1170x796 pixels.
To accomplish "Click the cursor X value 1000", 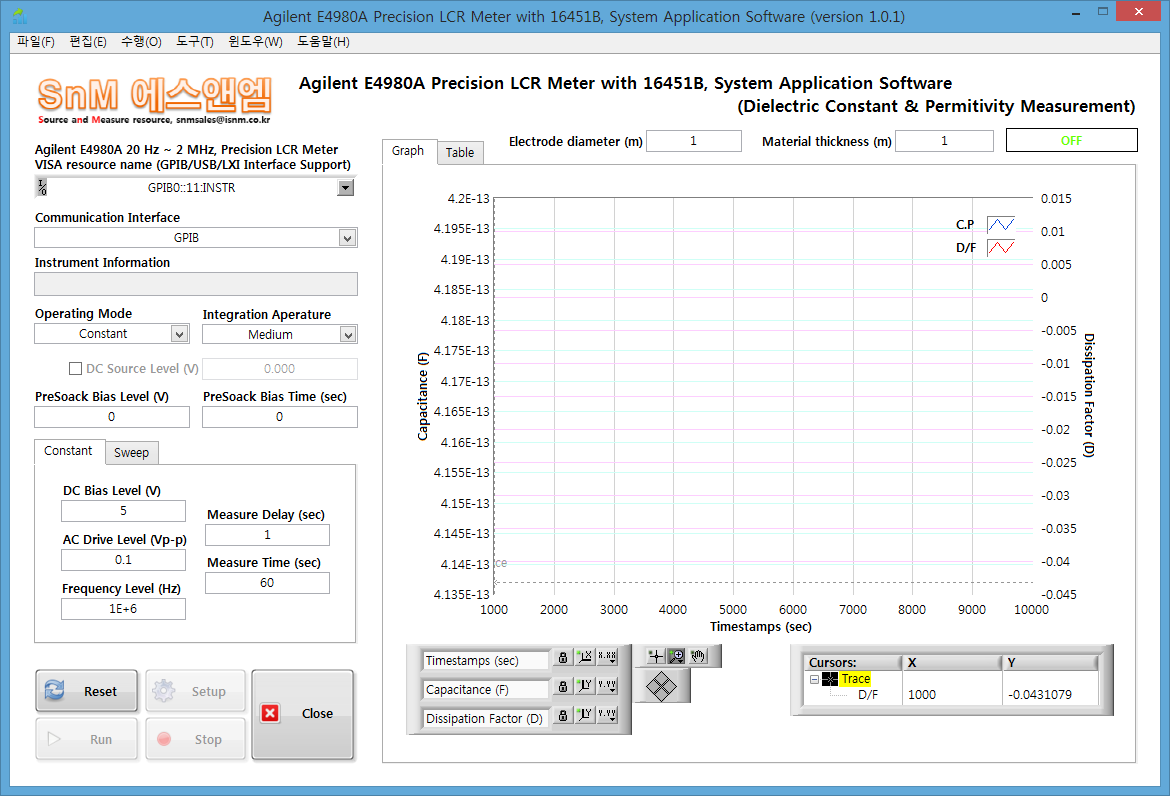I will pos(922,695).
